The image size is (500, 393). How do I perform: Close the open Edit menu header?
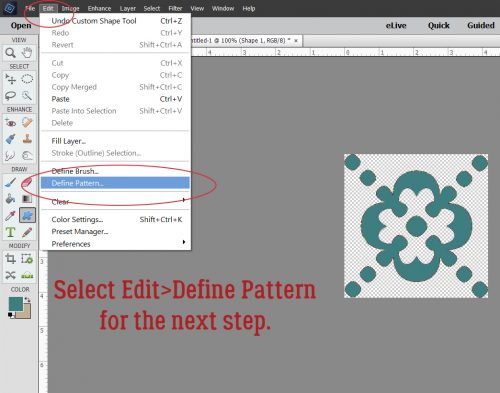tap(48, 8)
